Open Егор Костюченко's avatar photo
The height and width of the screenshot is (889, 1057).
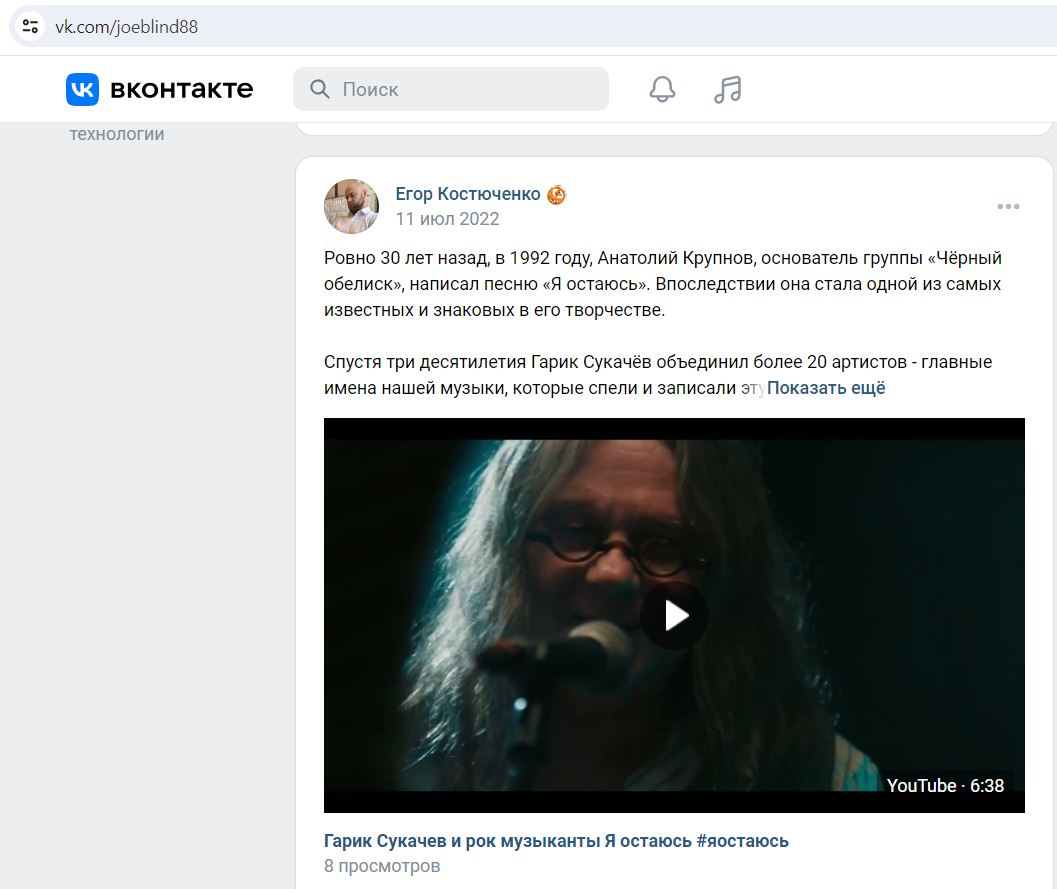(351, 206)
